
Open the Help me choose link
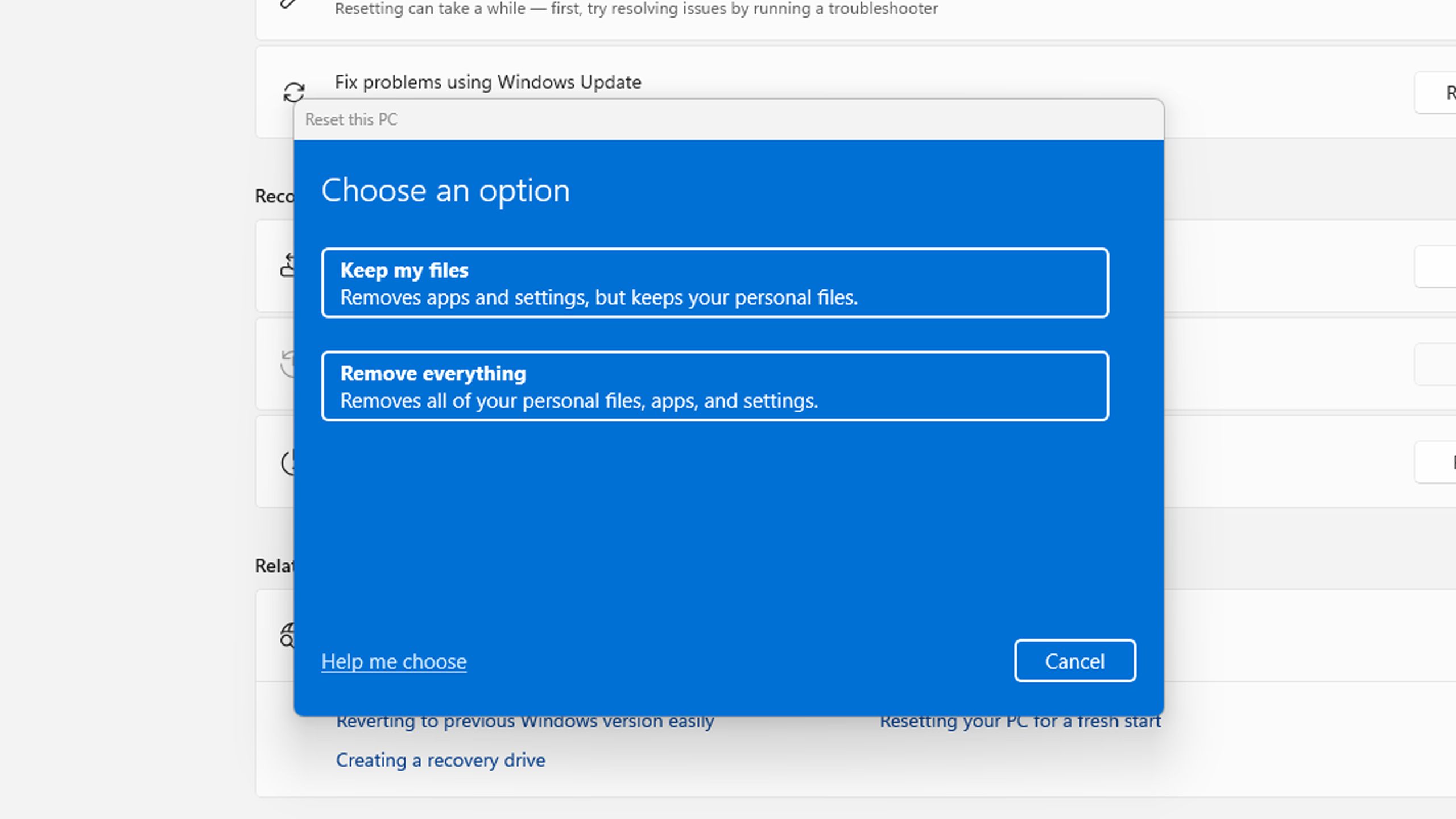click(394, 661)
